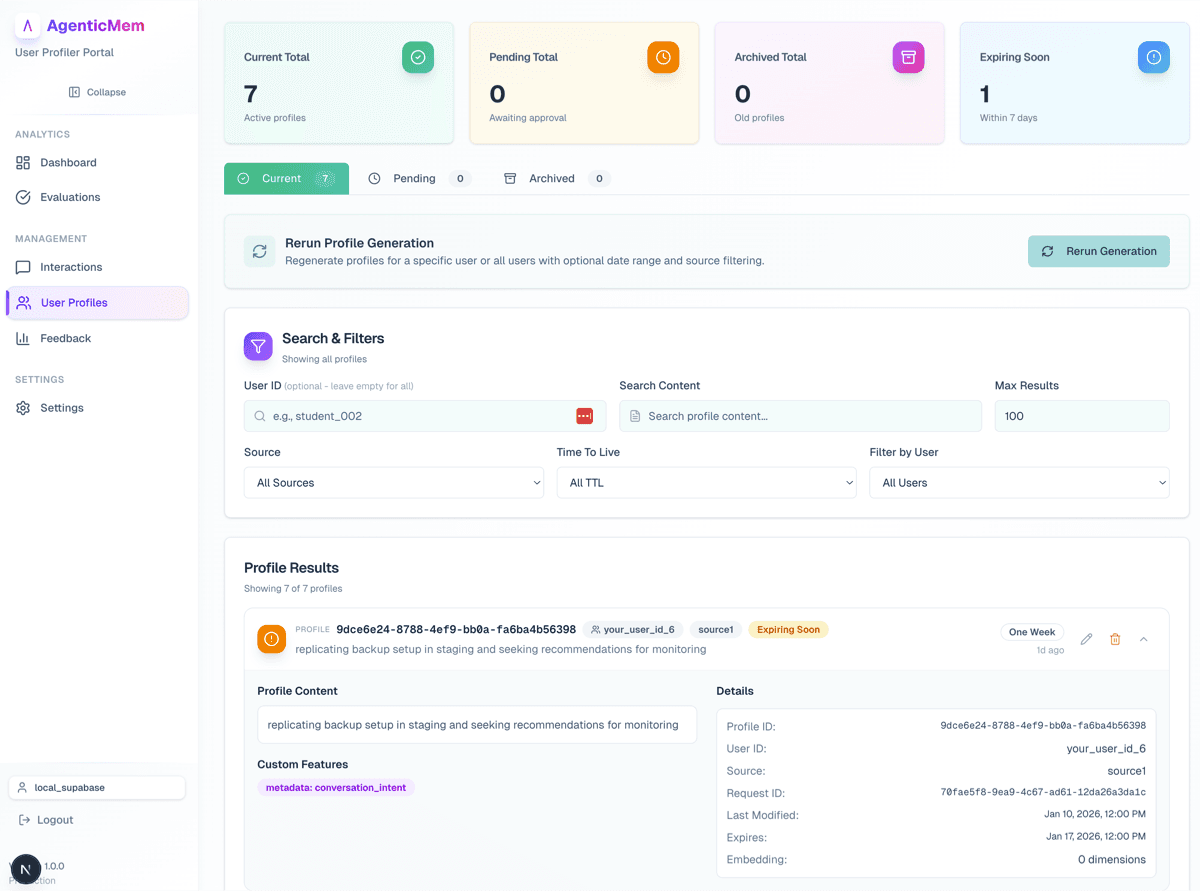Click the metadata: conversation_intent feature chip
Screen dimensions: 1200x891
(336, 787)
